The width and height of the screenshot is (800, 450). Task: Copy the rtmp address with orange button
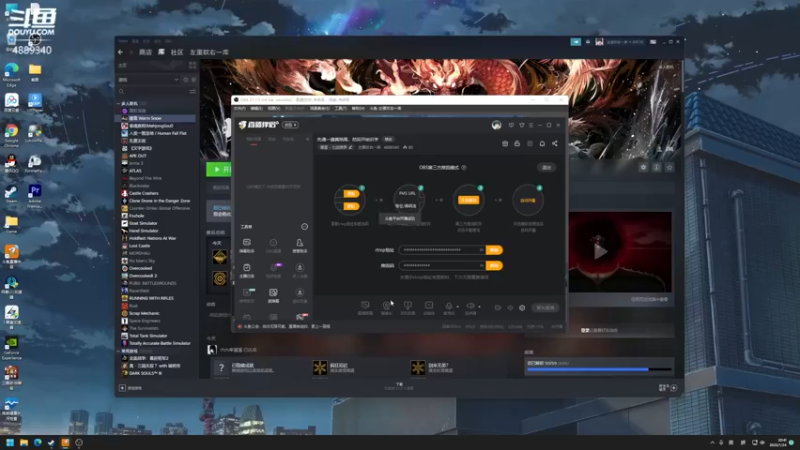pos(494,250)
